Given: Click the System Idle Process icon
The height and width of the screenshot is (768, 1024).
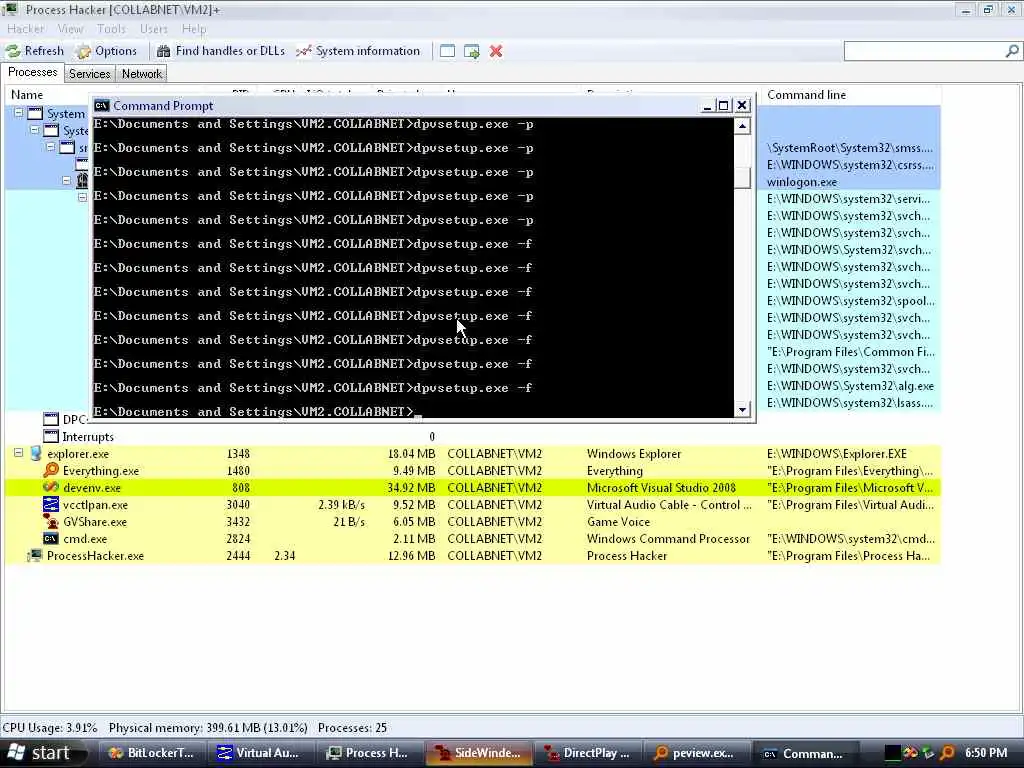Looking at the screenshot, I should 35,113.
